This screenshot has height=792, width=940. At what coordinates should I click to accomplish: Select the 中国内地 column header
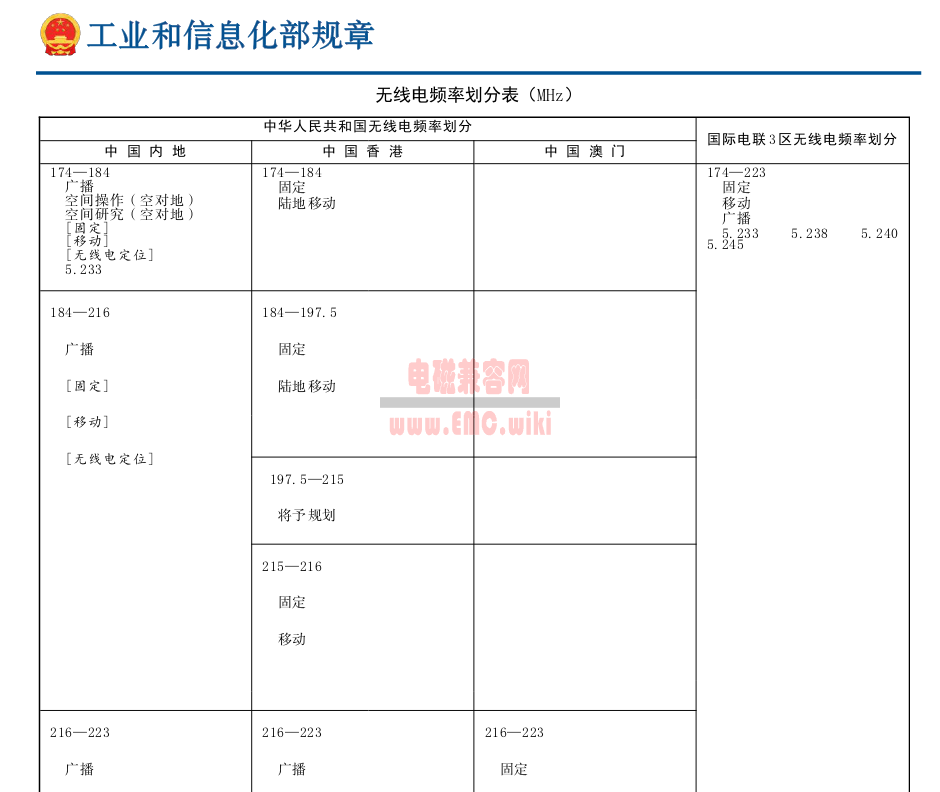(x=145, y=151)
